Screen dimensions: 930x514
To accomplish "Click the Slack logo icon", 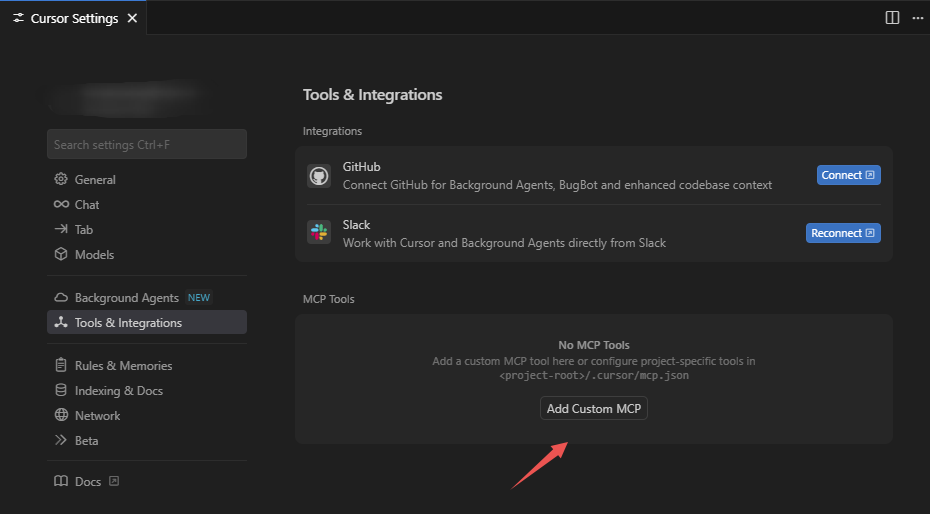I will coord(319,232).
